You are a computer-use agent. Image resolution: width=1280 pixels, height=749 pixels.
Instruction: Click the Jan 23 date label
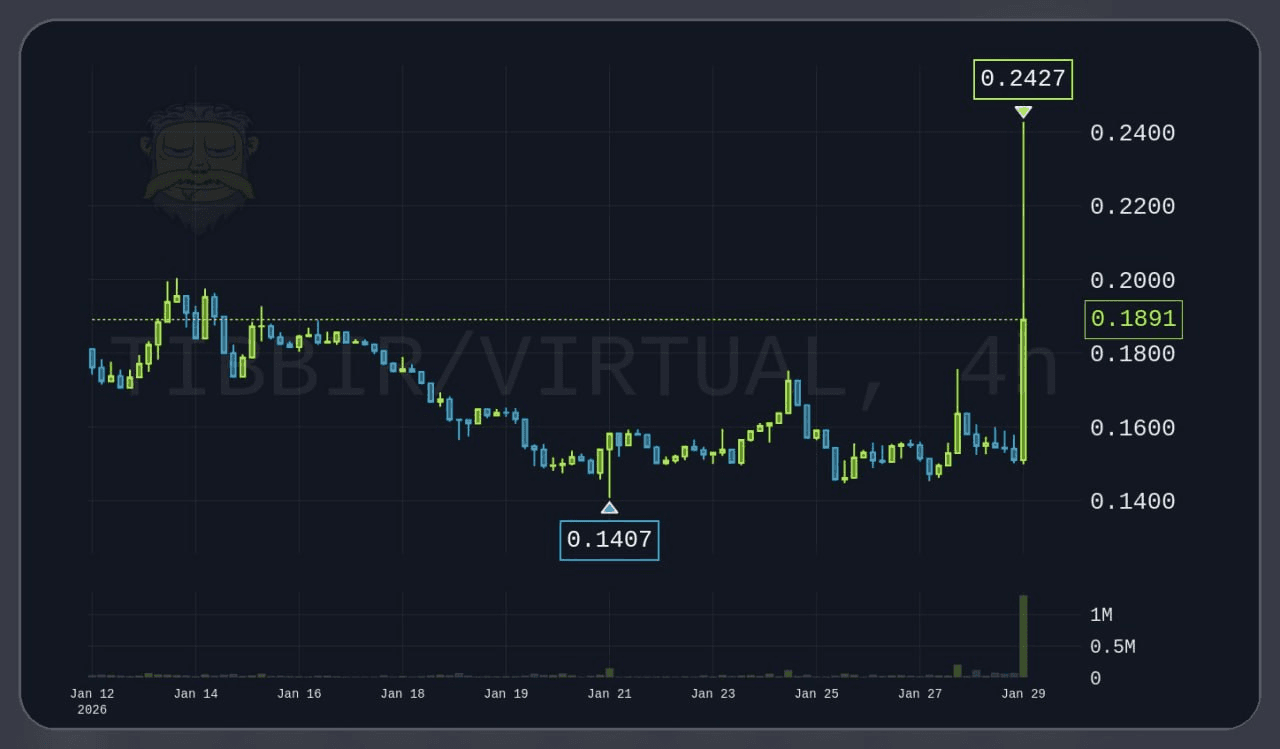(x=713, y=693)
